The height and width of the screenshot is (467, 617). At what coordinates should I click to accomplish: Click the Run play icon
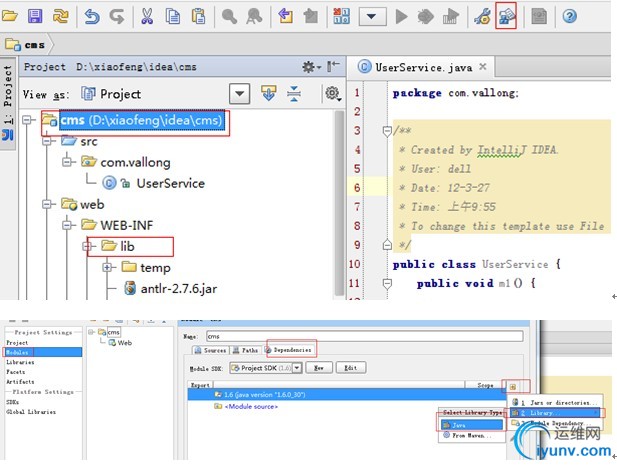pos(401,17)
